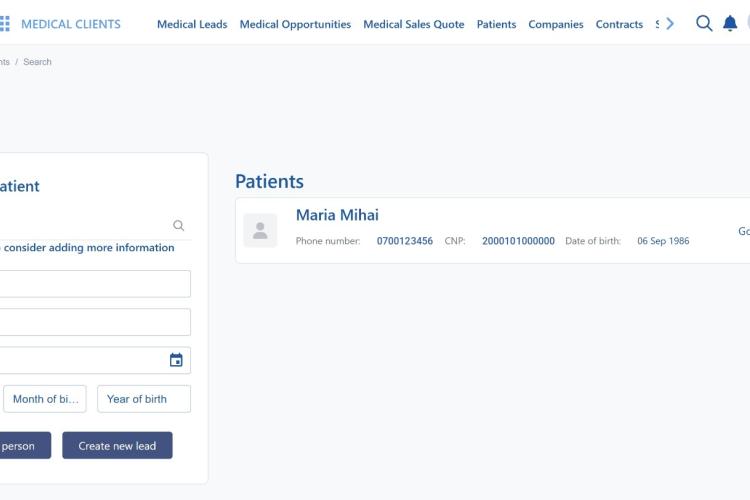This screenshot has width=750, height=500.
Task: Expand more nav items with right chevron
Action: 670,23
